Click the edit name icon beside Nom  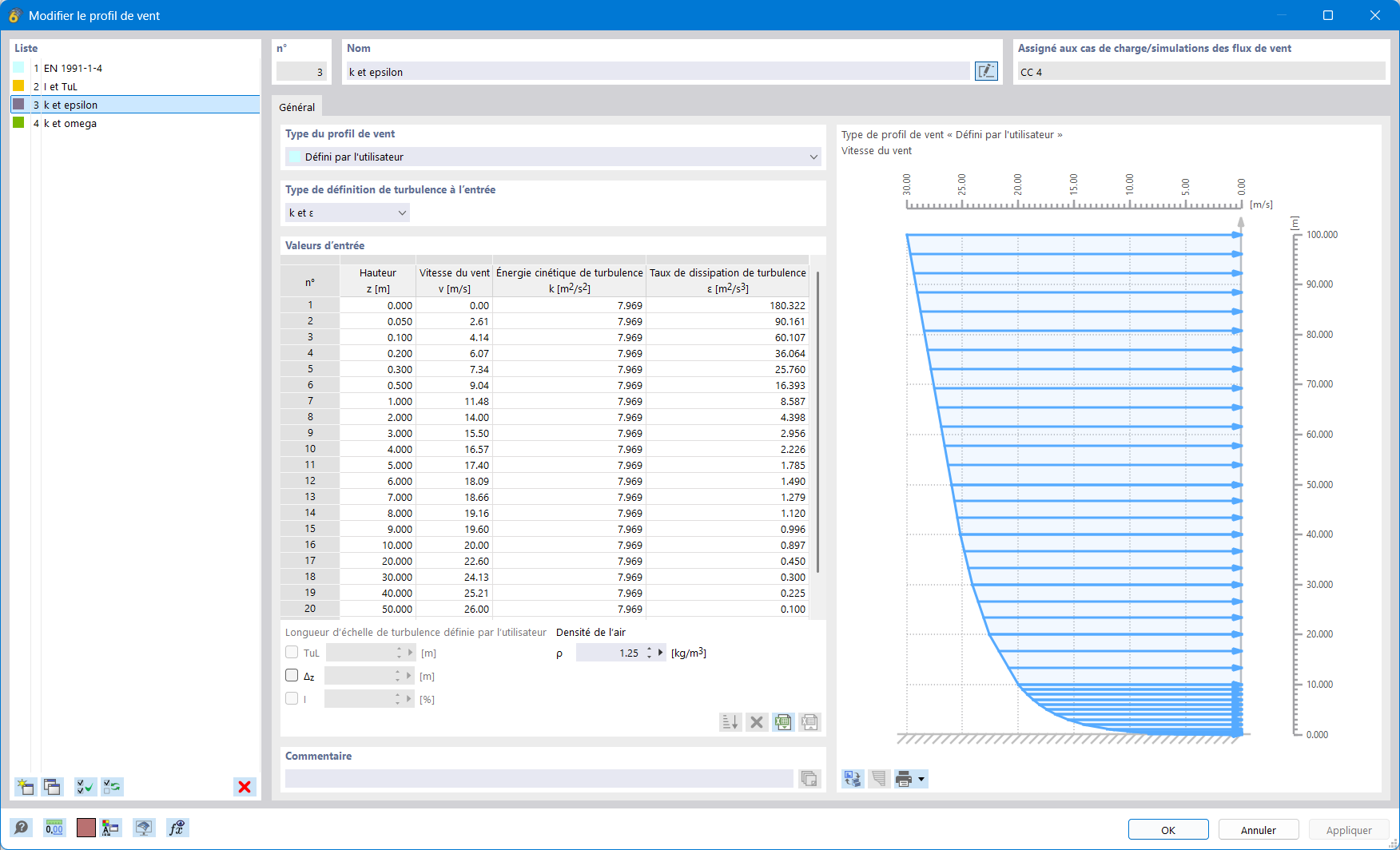tap(987, 71)
